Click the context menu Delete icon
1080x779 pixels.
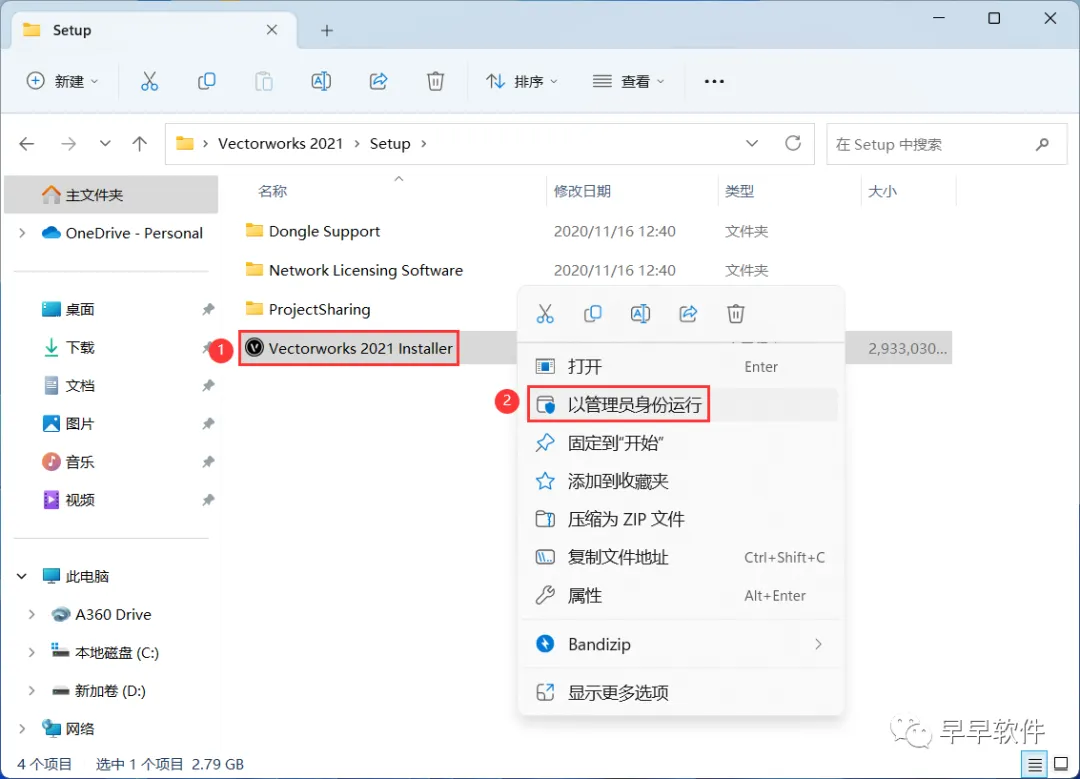tap(736, 314)
